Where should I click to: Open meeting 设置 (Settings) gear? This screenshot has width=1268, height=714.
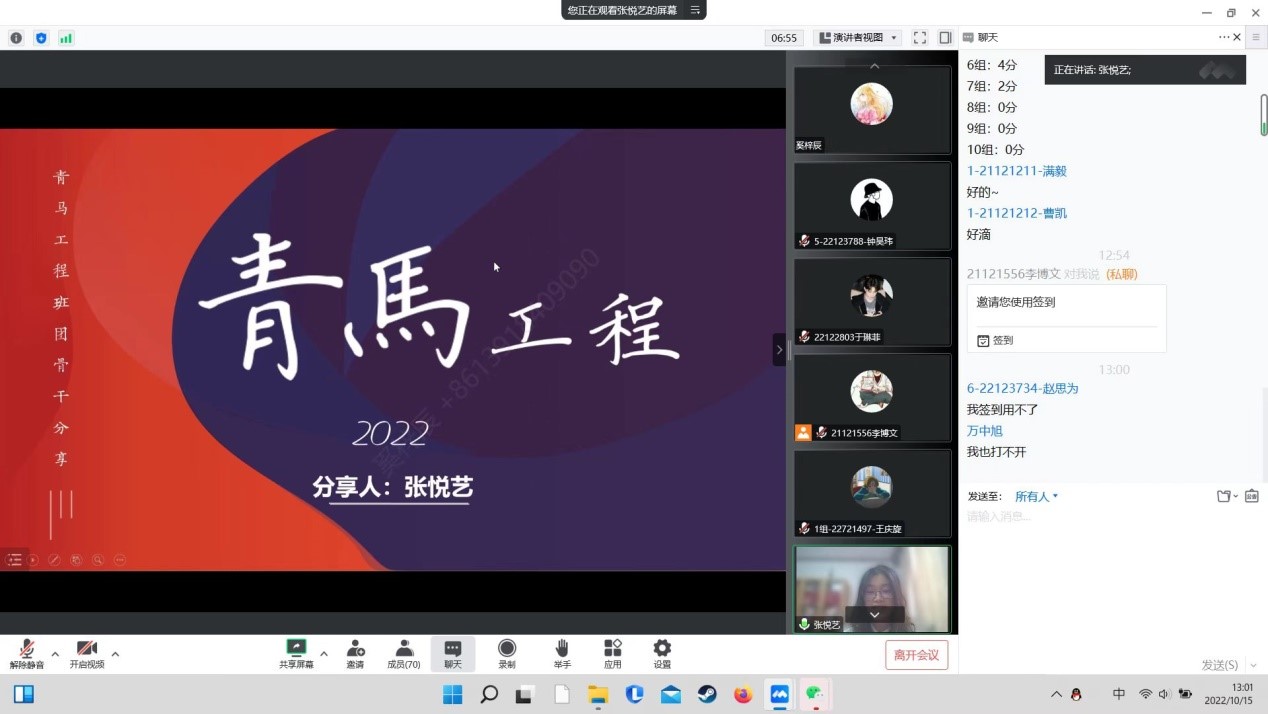[662, 649]
